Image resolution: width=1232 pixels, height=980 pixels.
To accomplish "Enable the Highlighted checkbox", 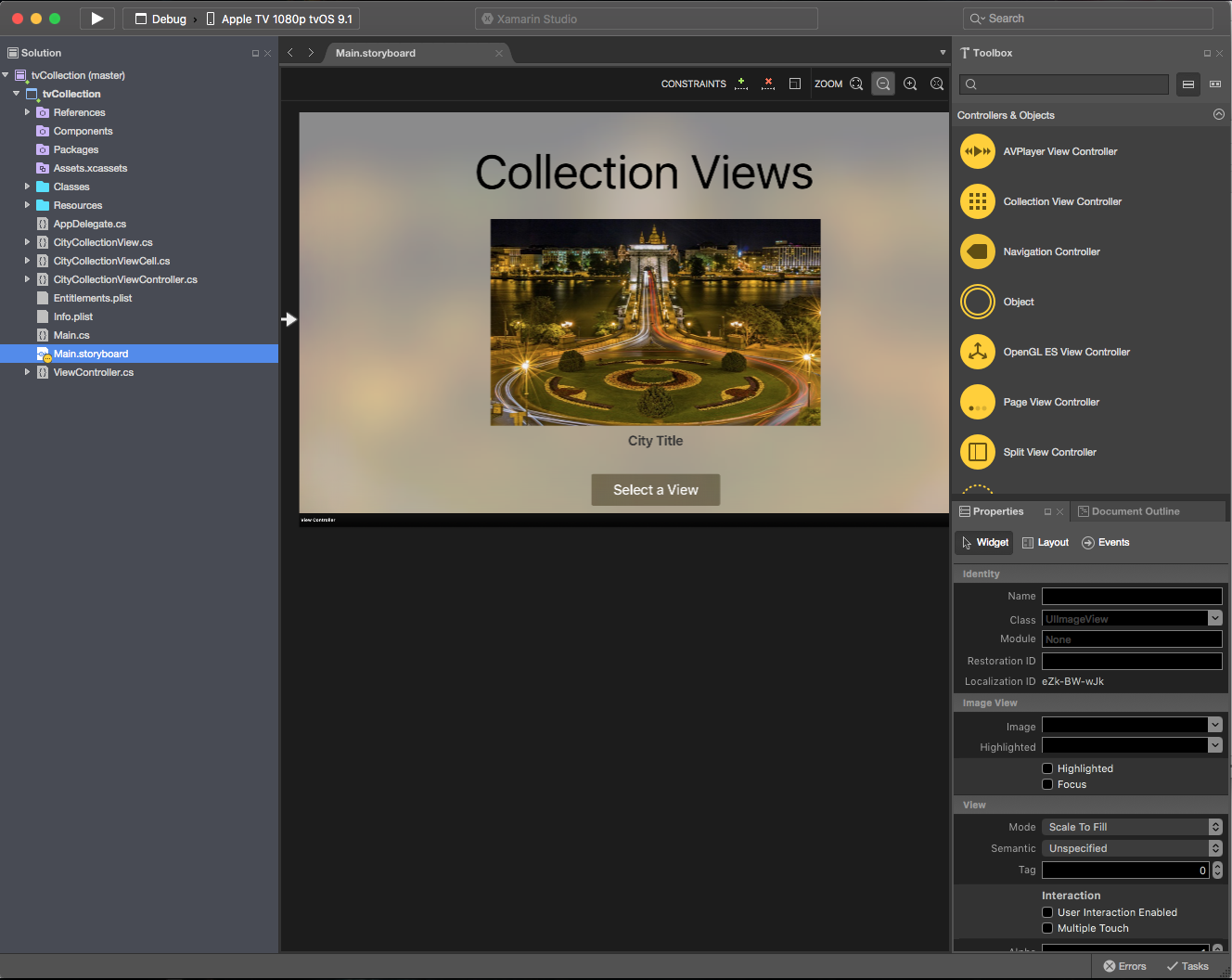I will click(1047, 767).
